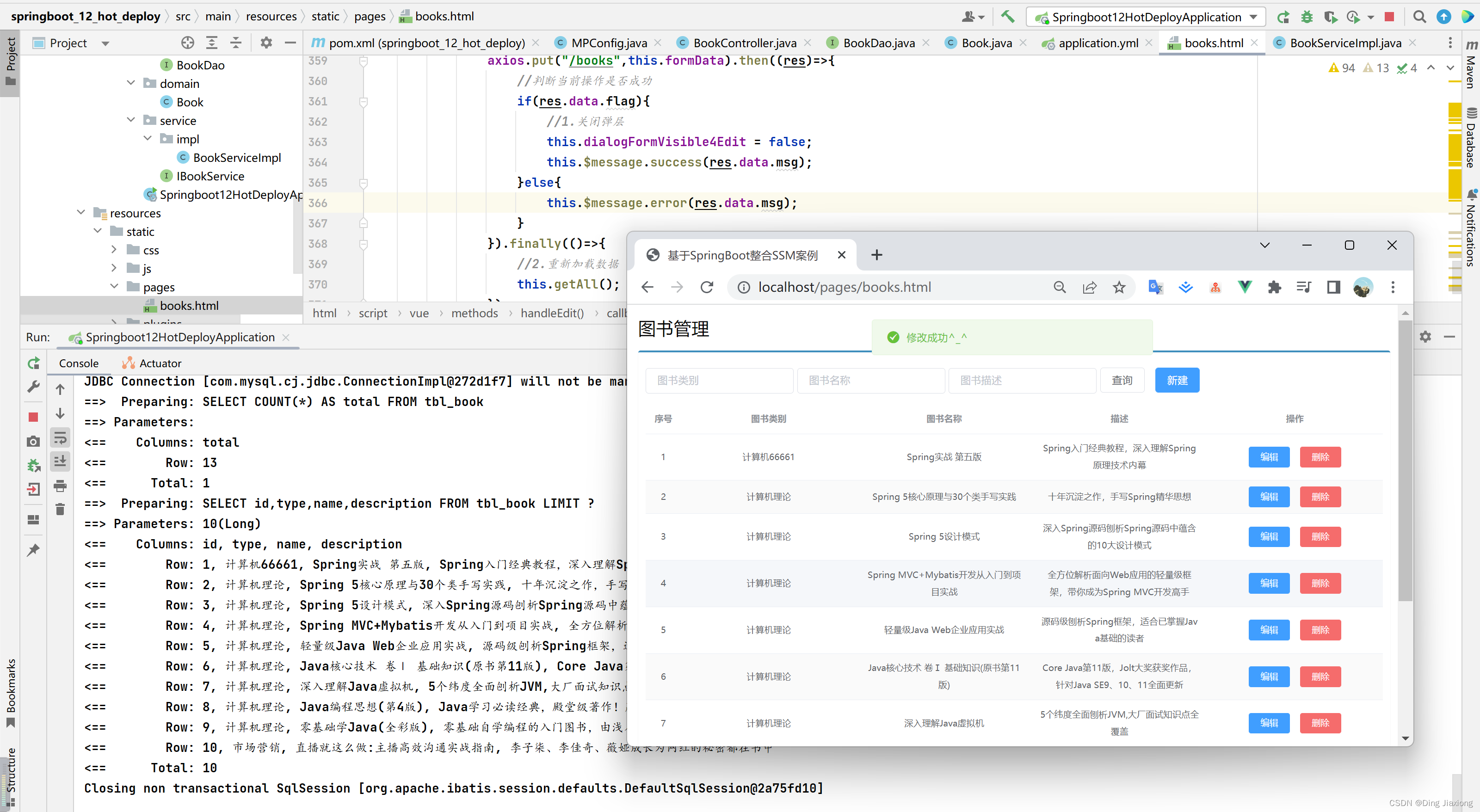
Task: Open the Project view dropdown arrow
Action: point(105,43)
